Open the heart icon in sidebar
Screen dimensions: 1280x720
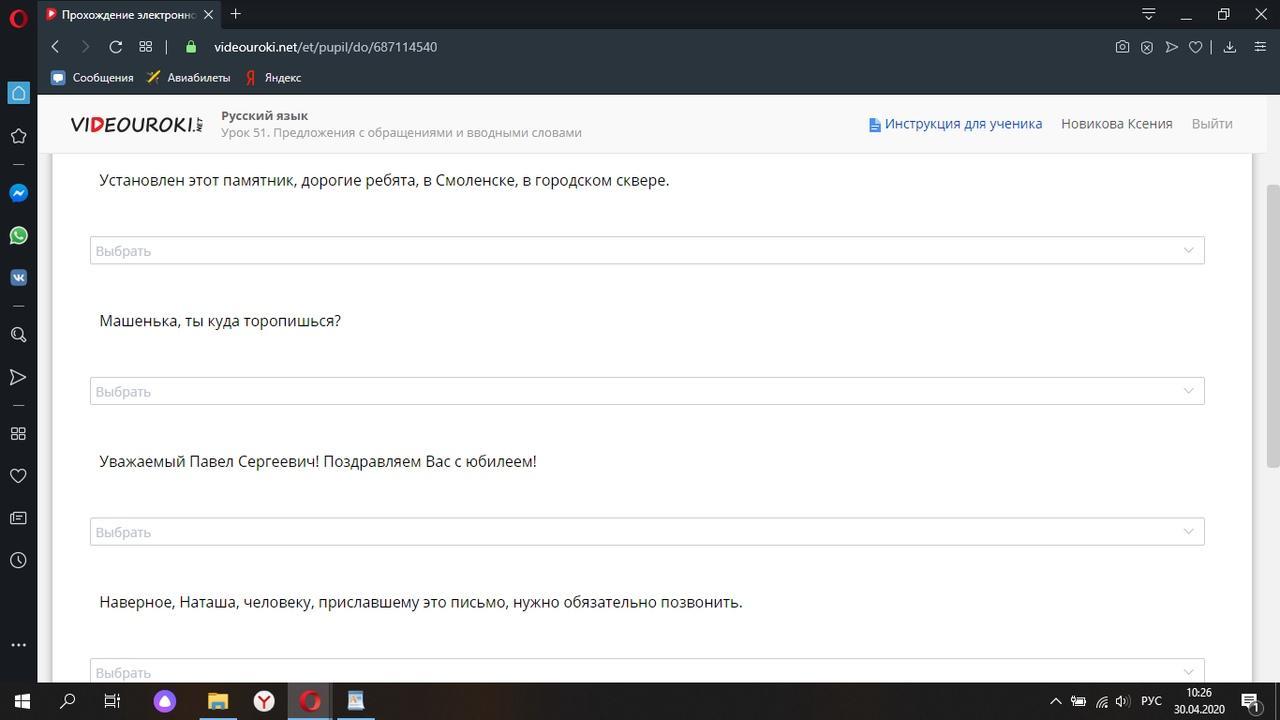pyautogui.click(x=18, y=476)
